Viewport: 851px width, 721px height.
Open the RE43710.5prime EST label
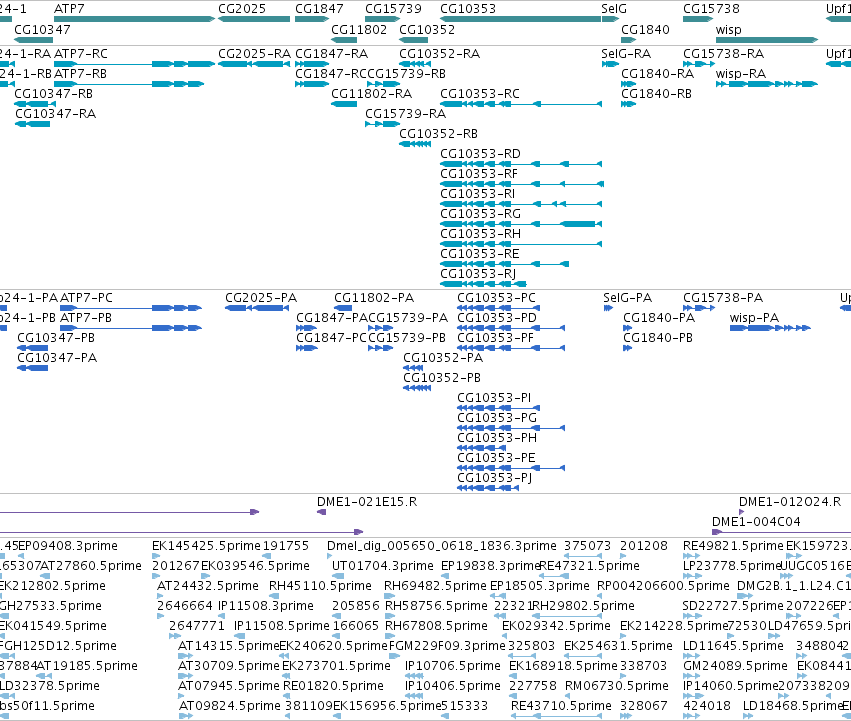(561, 706)
